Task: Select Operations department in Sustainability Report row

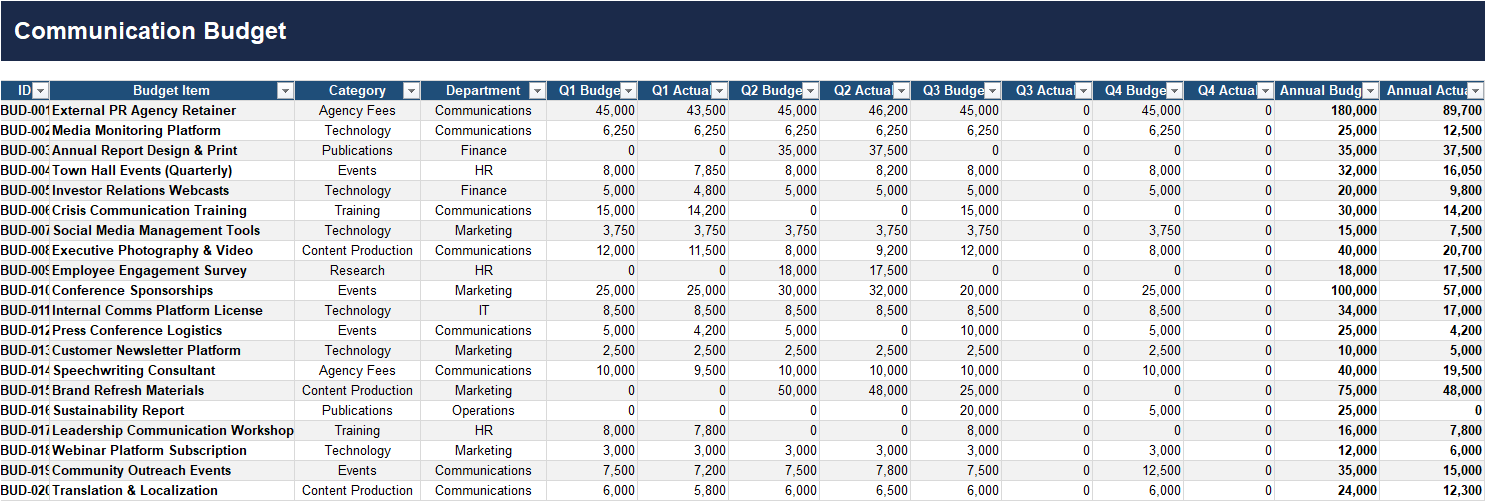Action: click(x=483, y=411)
